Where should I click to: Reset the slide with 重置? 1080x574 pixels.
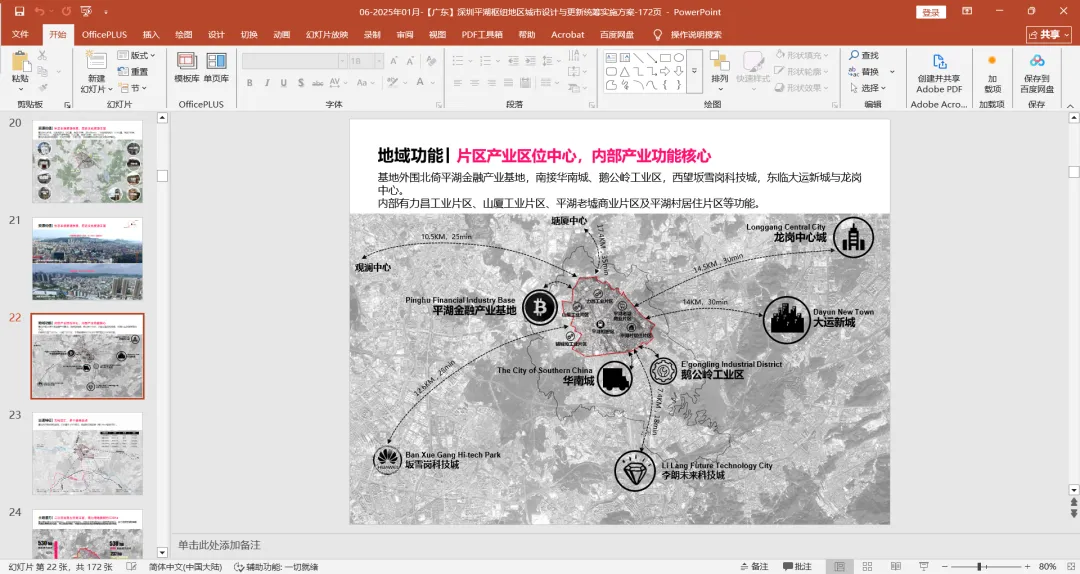tap(133, 72)
